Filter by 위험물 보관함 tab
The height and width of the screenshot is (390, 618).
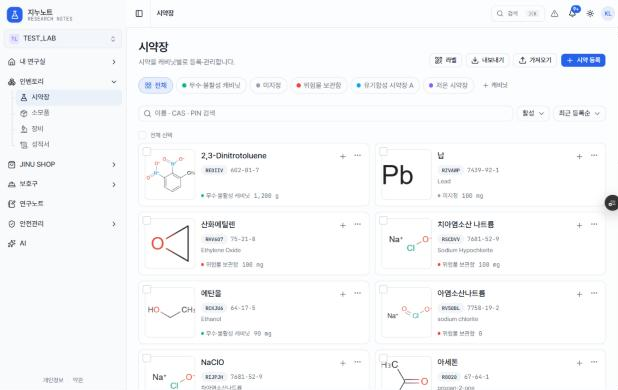pyautogui.click(x=318, y=85)
